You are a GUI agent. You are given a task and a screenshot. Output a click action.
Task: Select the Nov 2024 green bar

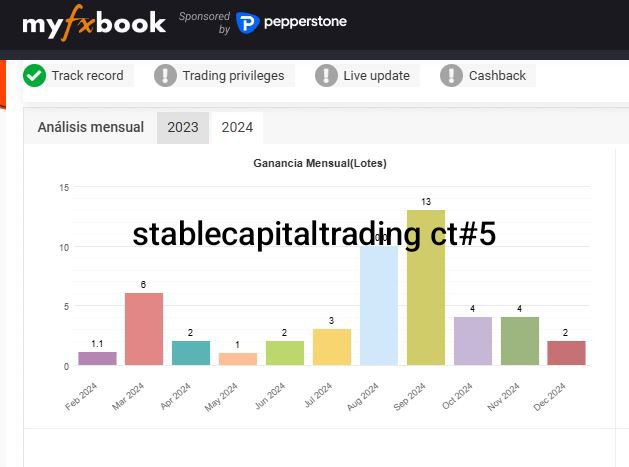[x=520, y=341]
